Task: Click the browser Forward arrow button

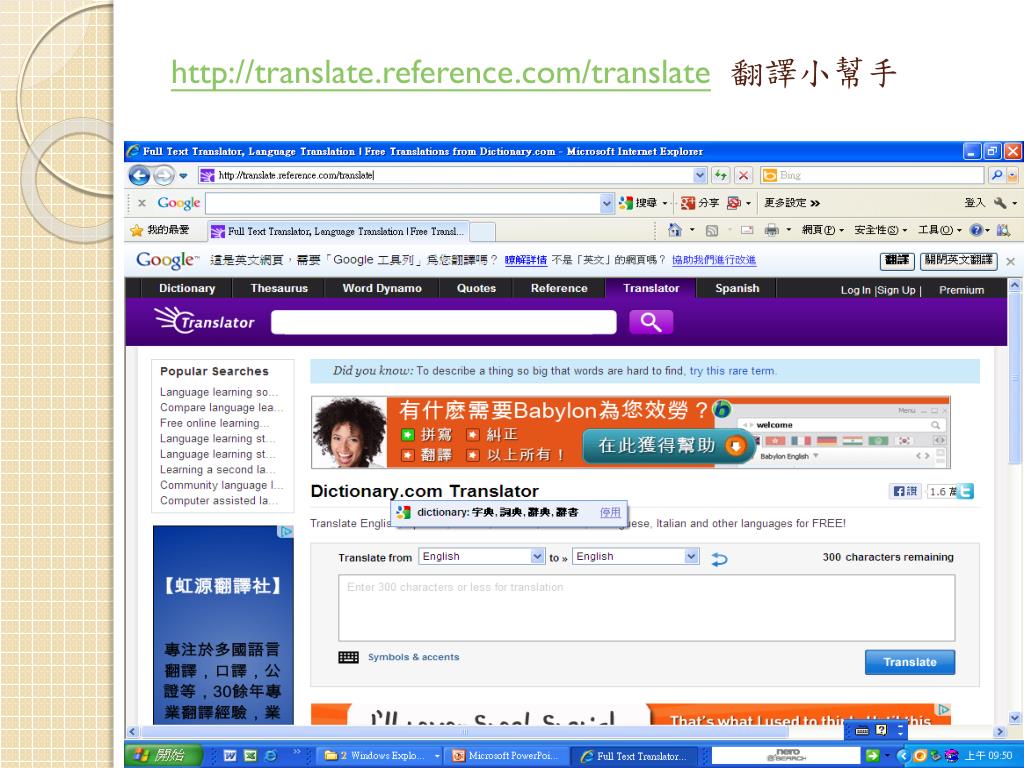Action: 163,175
